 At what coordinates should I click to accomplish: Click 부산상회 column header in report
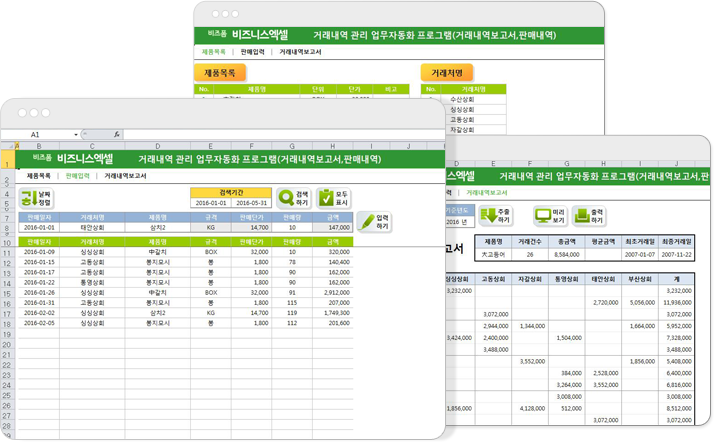640,279
